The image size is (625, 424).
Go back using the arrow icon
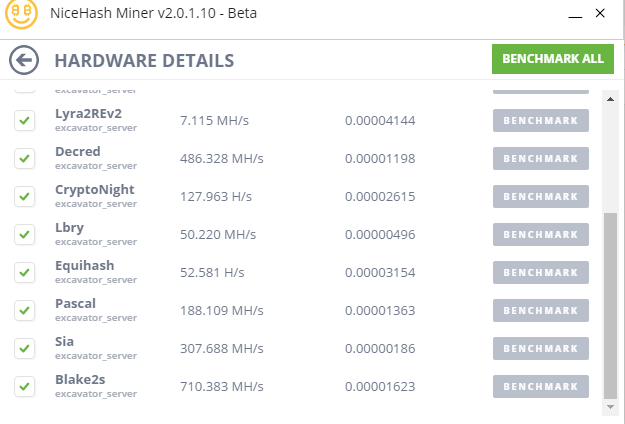24,60
